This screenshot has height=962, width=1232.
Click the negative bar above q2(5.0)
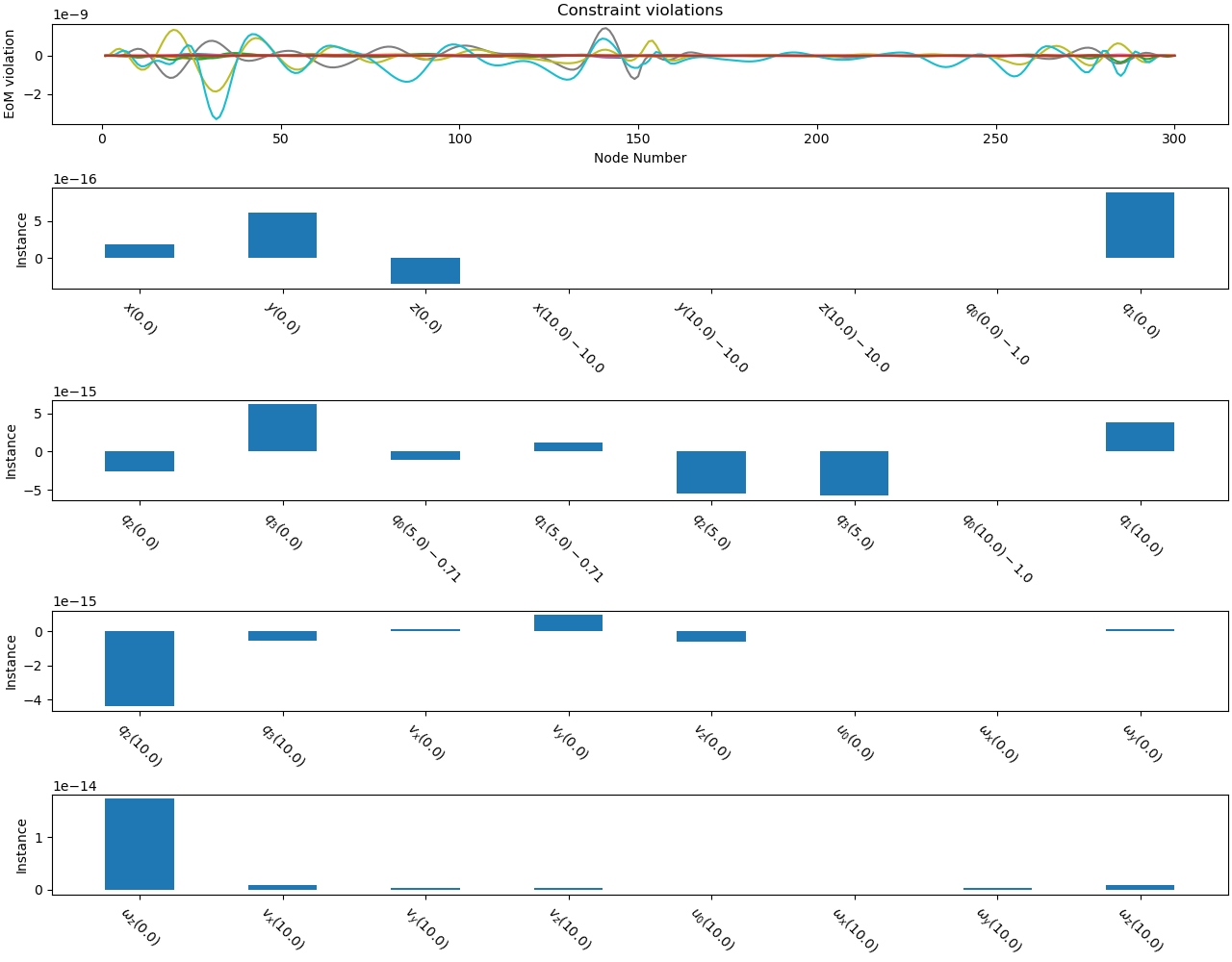pos(711,472)
